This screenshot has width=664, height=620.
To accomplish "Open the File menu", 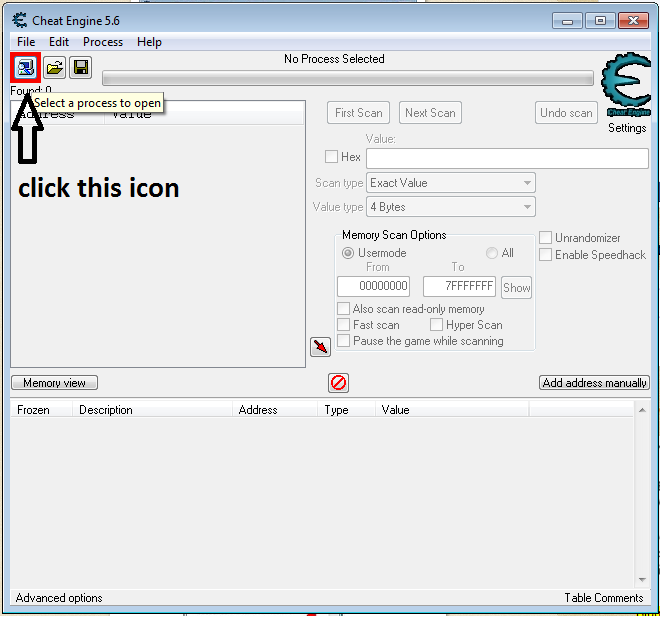I will (26, 42).
